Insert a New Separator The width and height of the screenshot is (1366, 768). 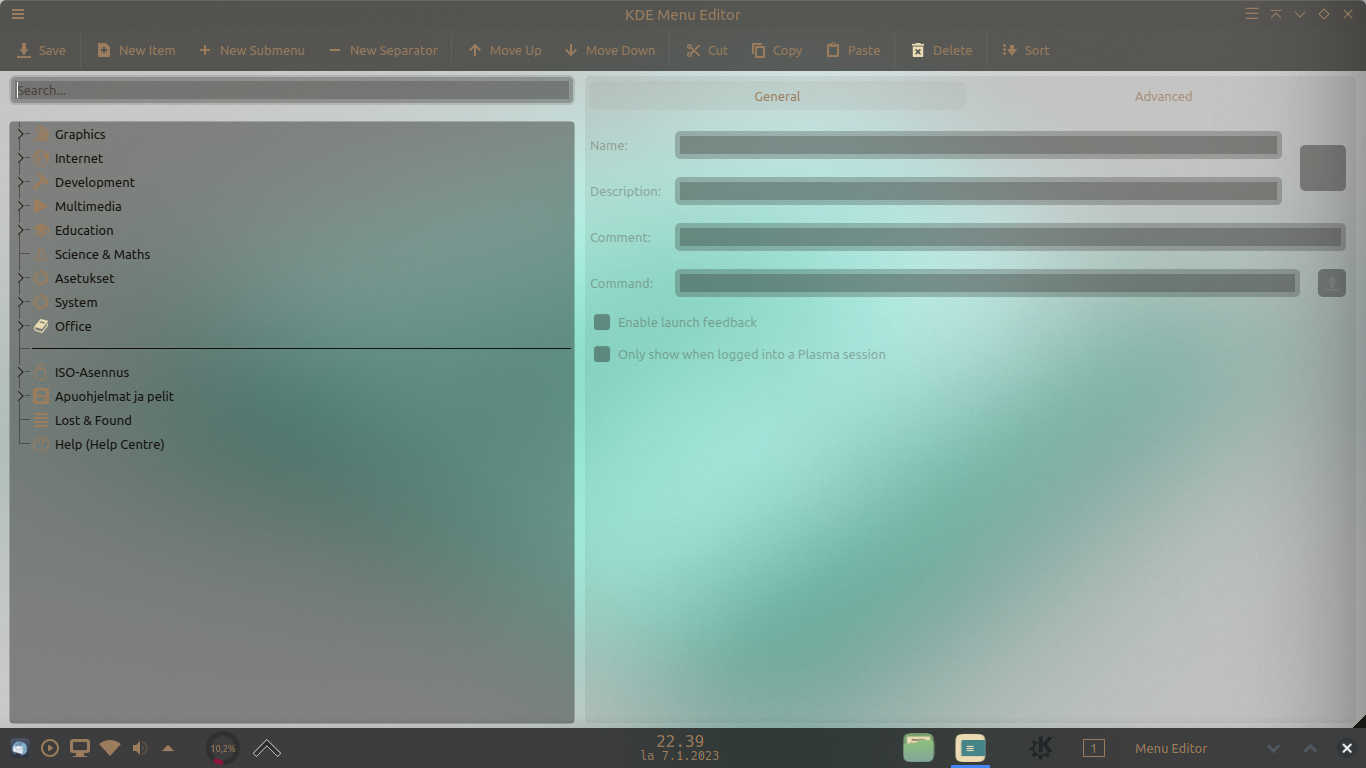(x=382, y=50)
